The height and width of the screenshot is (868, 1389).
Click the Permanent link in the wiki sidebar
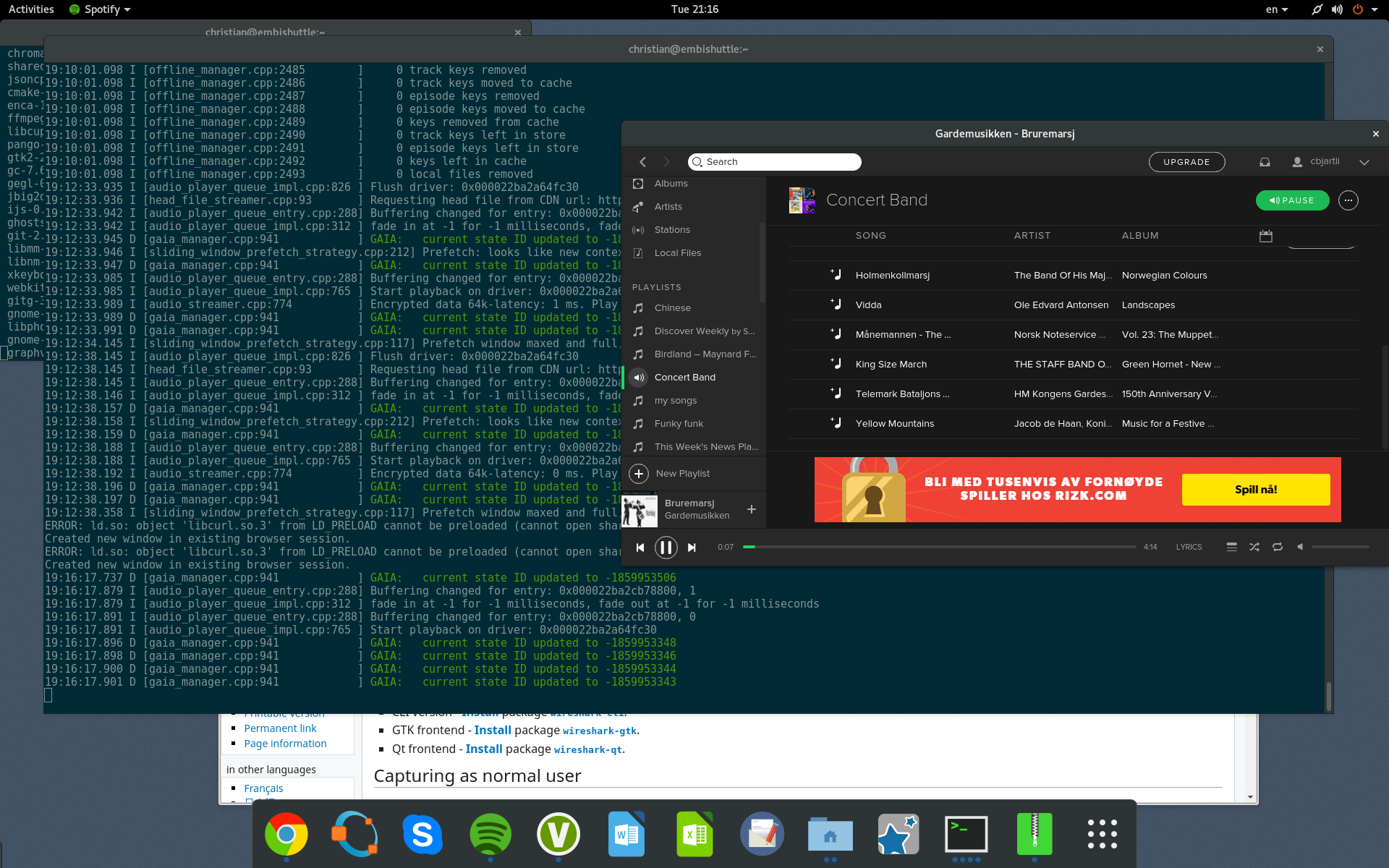[x=280, y=728]
